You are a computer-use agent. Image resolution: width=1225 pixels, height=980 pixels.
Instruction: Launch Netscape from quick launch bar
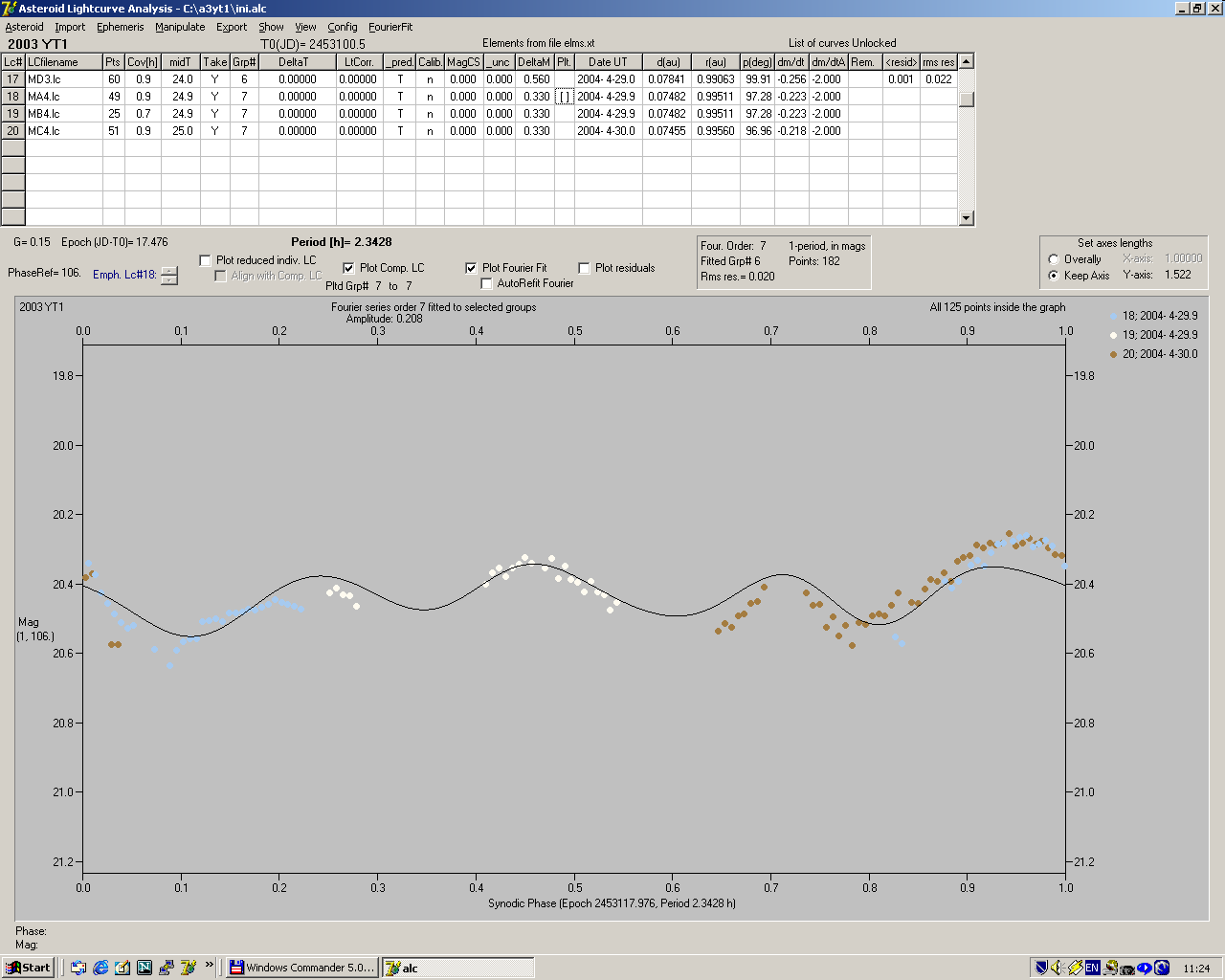[145, 968]
